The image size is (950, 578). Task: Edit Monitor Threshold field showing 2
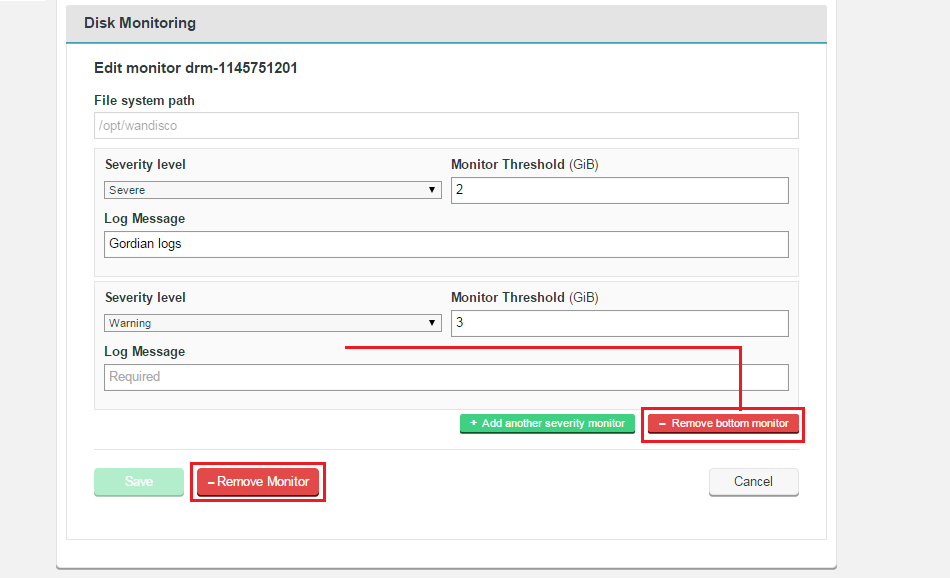tap(620, 190)
